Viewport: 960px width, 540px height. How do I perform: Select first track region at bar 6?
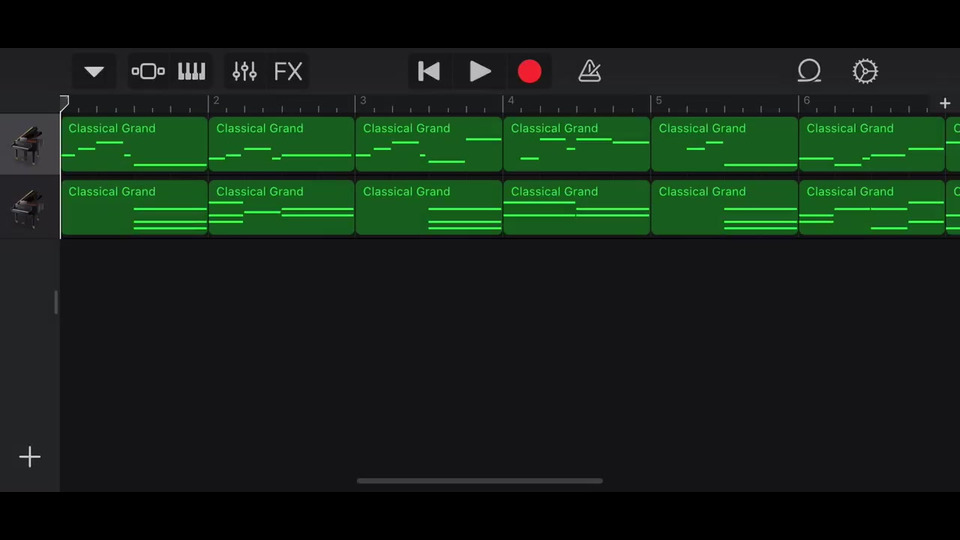click(872, 144)
